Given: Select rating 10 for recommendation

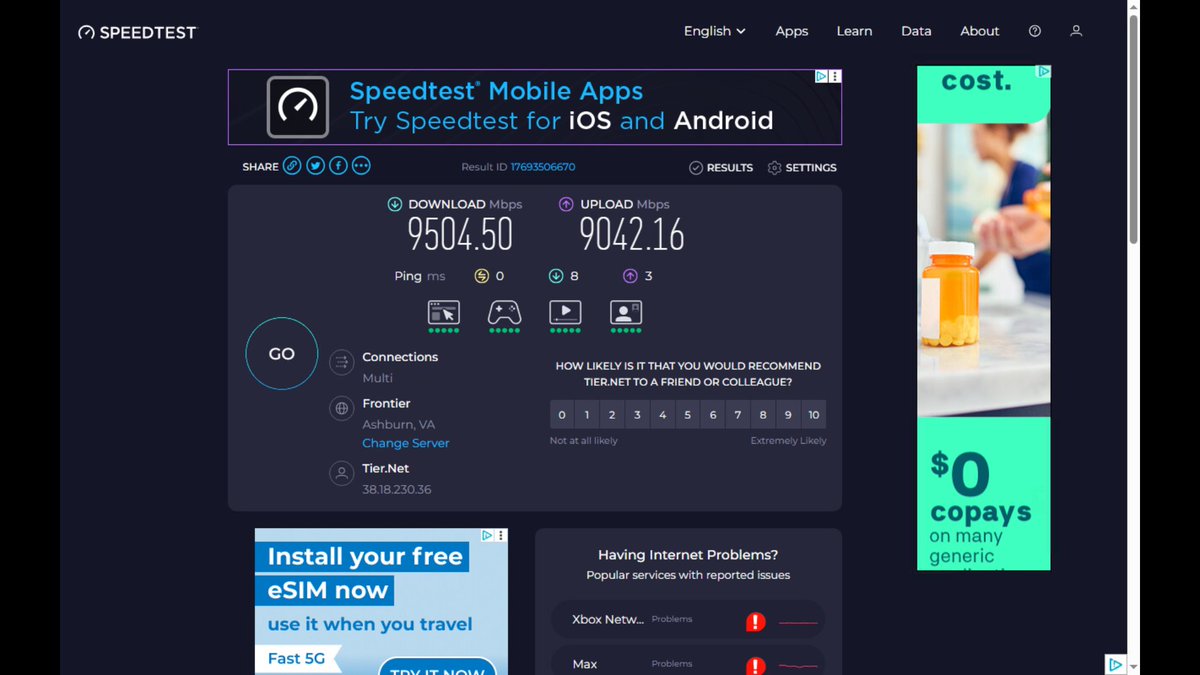Looking at the screenshot, I should (814, 414).
